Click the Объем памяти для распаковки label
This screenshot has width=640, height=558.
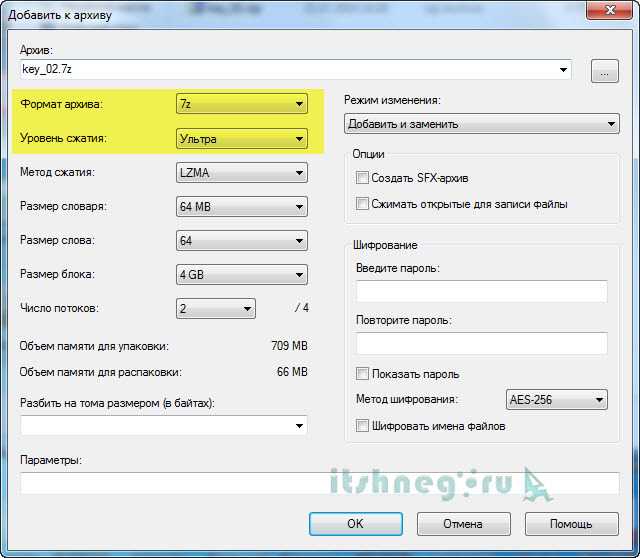point(101,372)
